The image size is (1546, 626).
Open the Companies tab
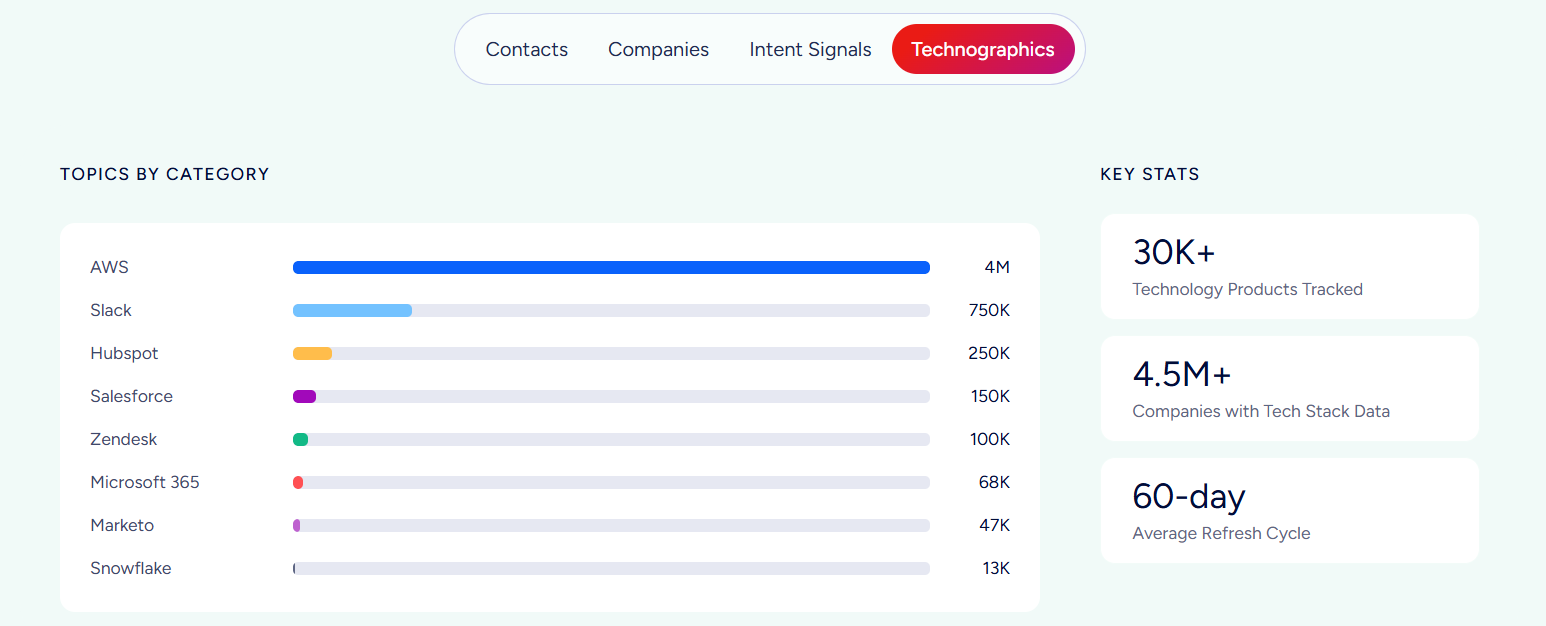tap(658, 49)
